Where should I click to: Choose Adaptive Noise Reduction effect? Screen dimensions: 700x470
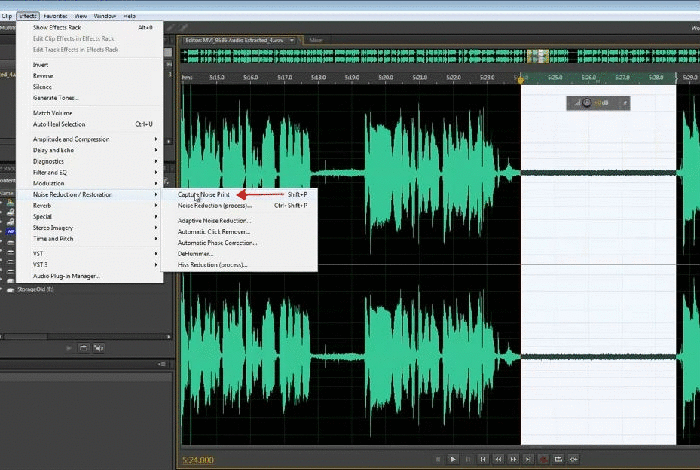tap(214, 220)
